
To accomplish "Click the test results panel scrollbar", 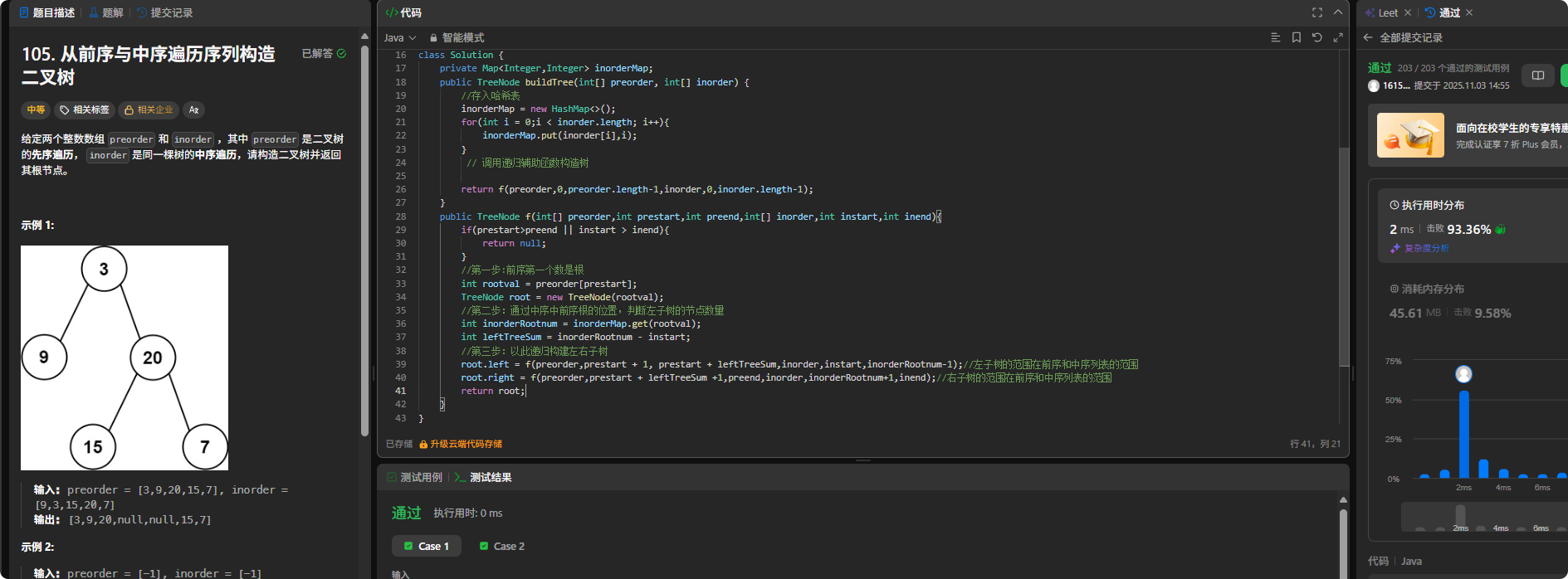I will (x=1343, y=543).
